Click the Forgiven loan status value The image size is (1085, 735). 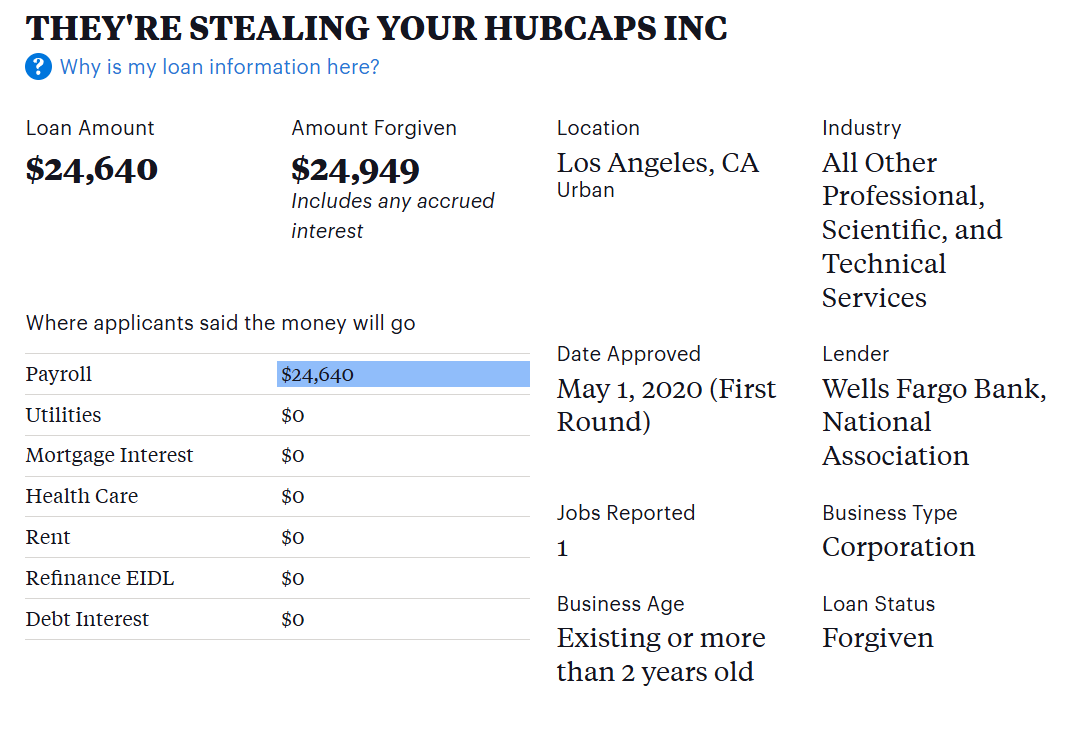877,638
